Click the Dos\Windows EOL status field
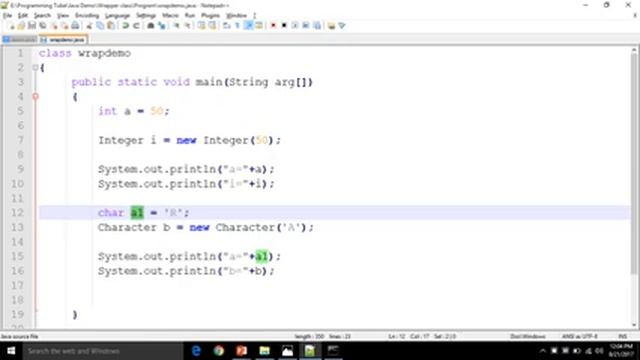This screenshot has height=360, width=640. (x=527, y=337)
